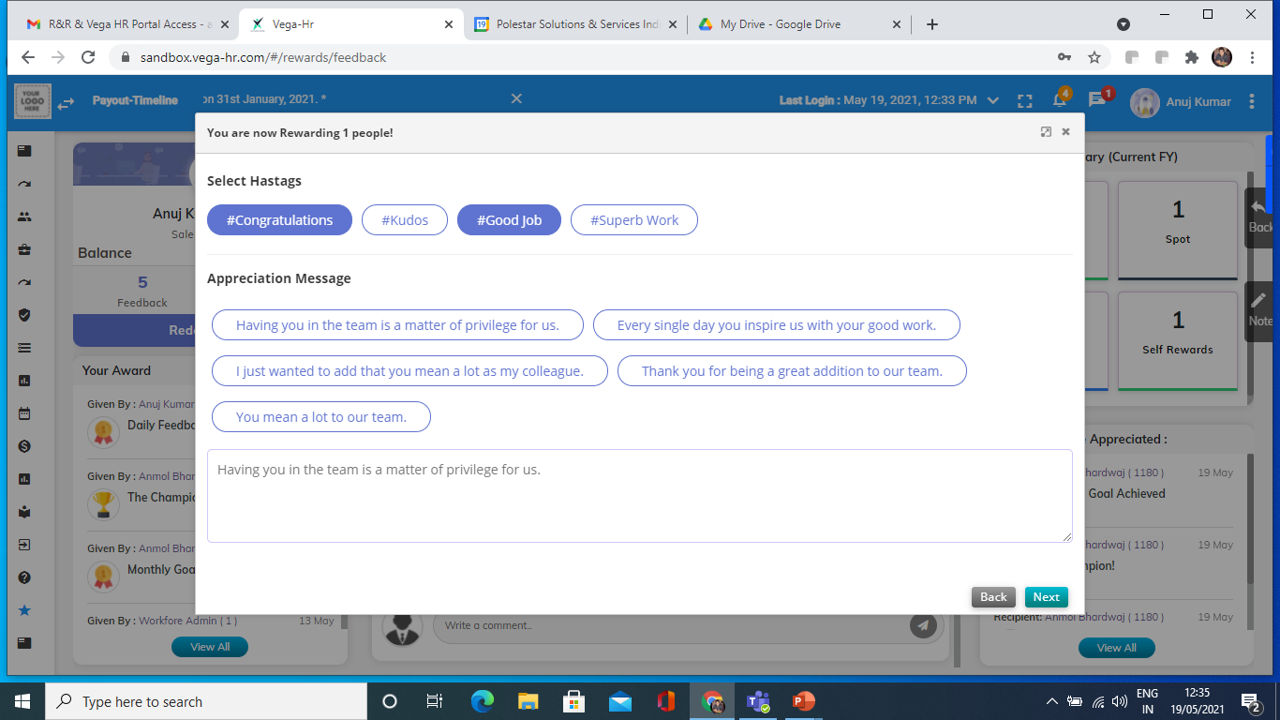Screen dimensions: 1280x720
Task: Click the swap arrows icon beside logo
Action: pyautogui.click(x=66, y=103)
